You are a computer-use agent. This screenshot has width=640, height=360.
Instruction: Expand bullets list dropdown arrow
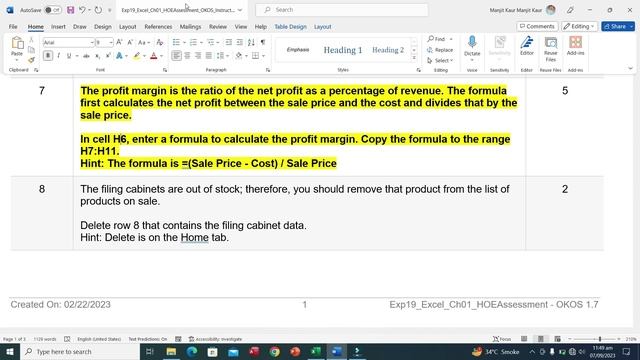(184, 42)
